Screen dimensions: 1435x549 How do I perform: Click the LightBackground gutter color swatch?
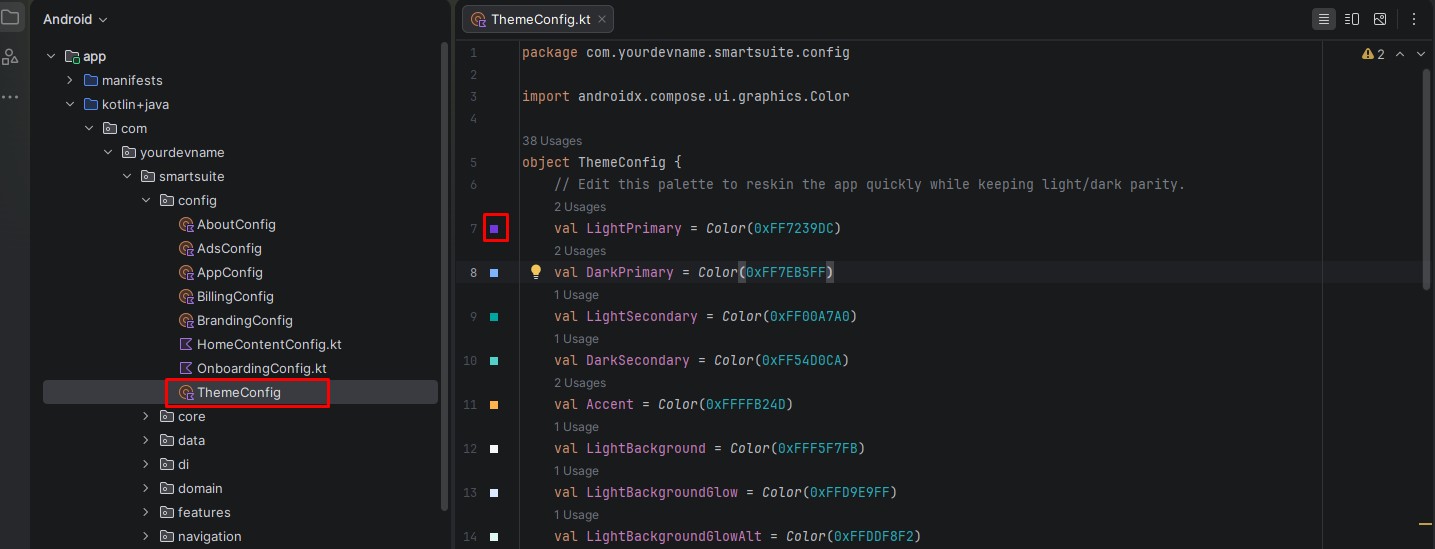(x=494, y=449)
